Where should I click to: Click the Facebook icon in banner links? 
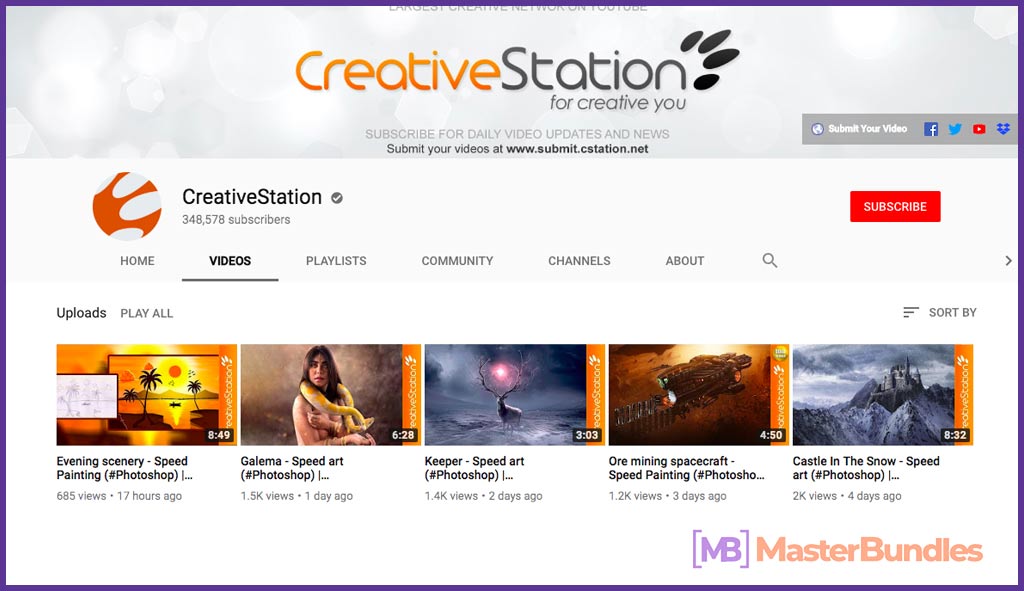coord(931,129)
